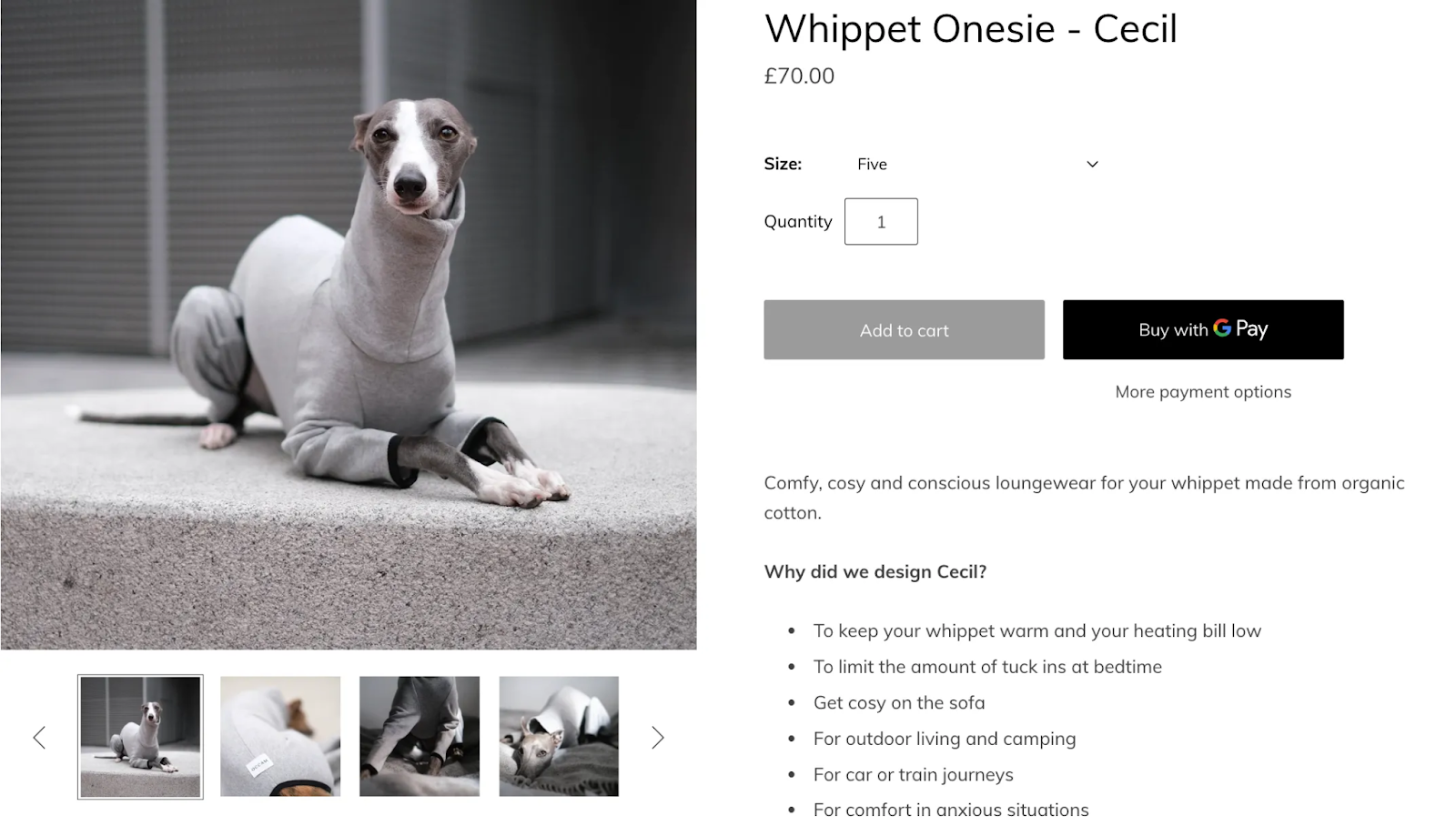Click the previous thumbnails left arrow
This screenshot has width=1456, height=836.
[39, 737]
